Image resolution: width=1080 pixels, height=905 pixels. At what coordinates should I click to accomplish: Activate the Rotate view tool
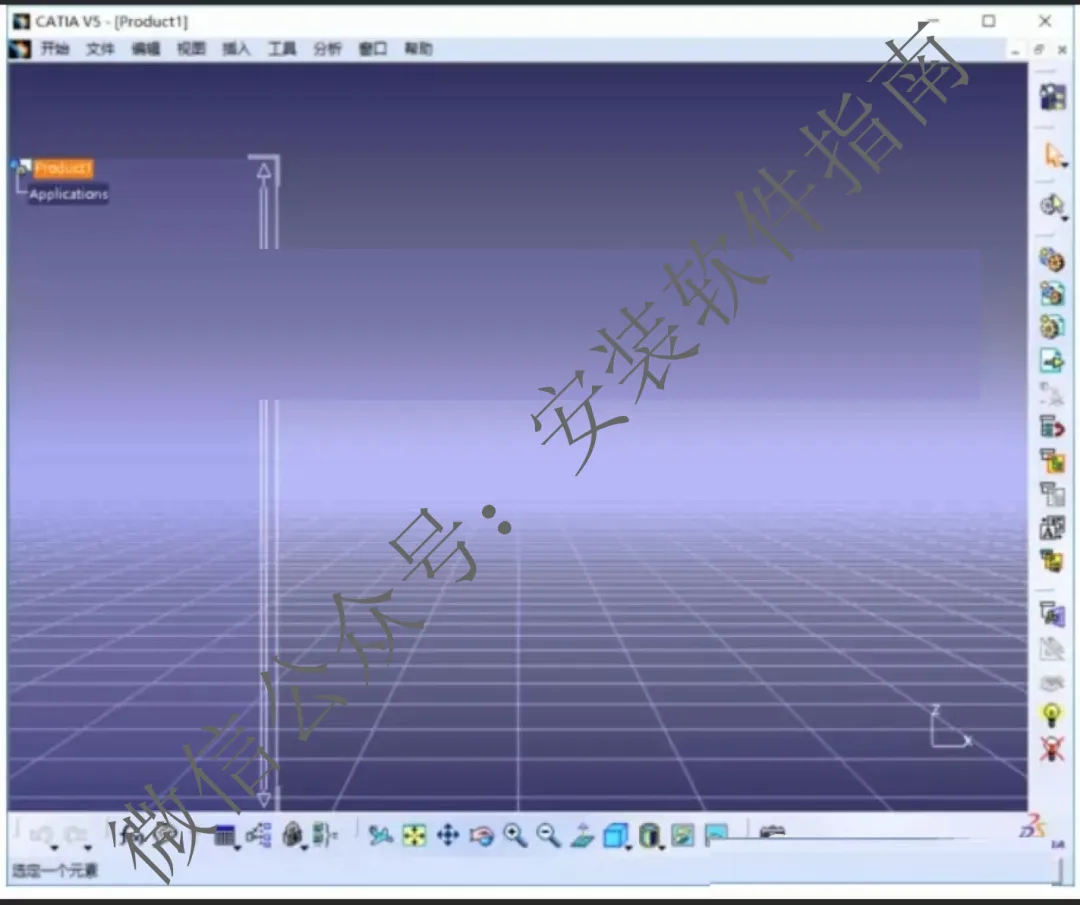[x=481, y=835]
